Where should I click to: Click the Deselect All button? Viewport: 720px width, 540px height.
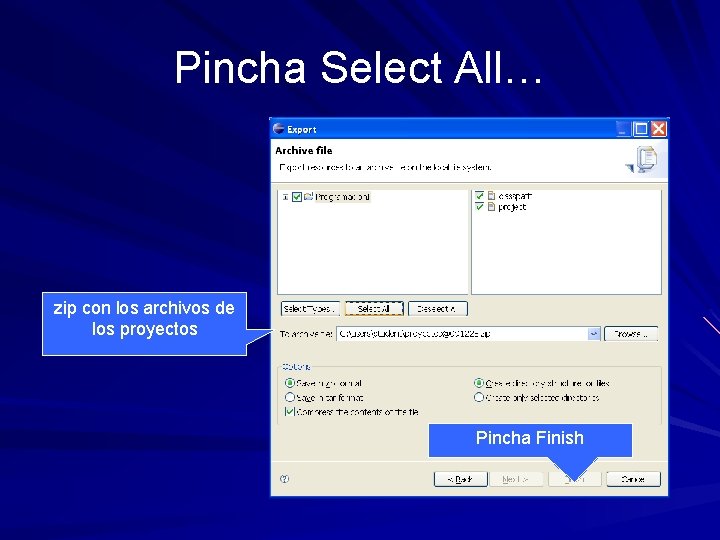(x=438, y=309)
